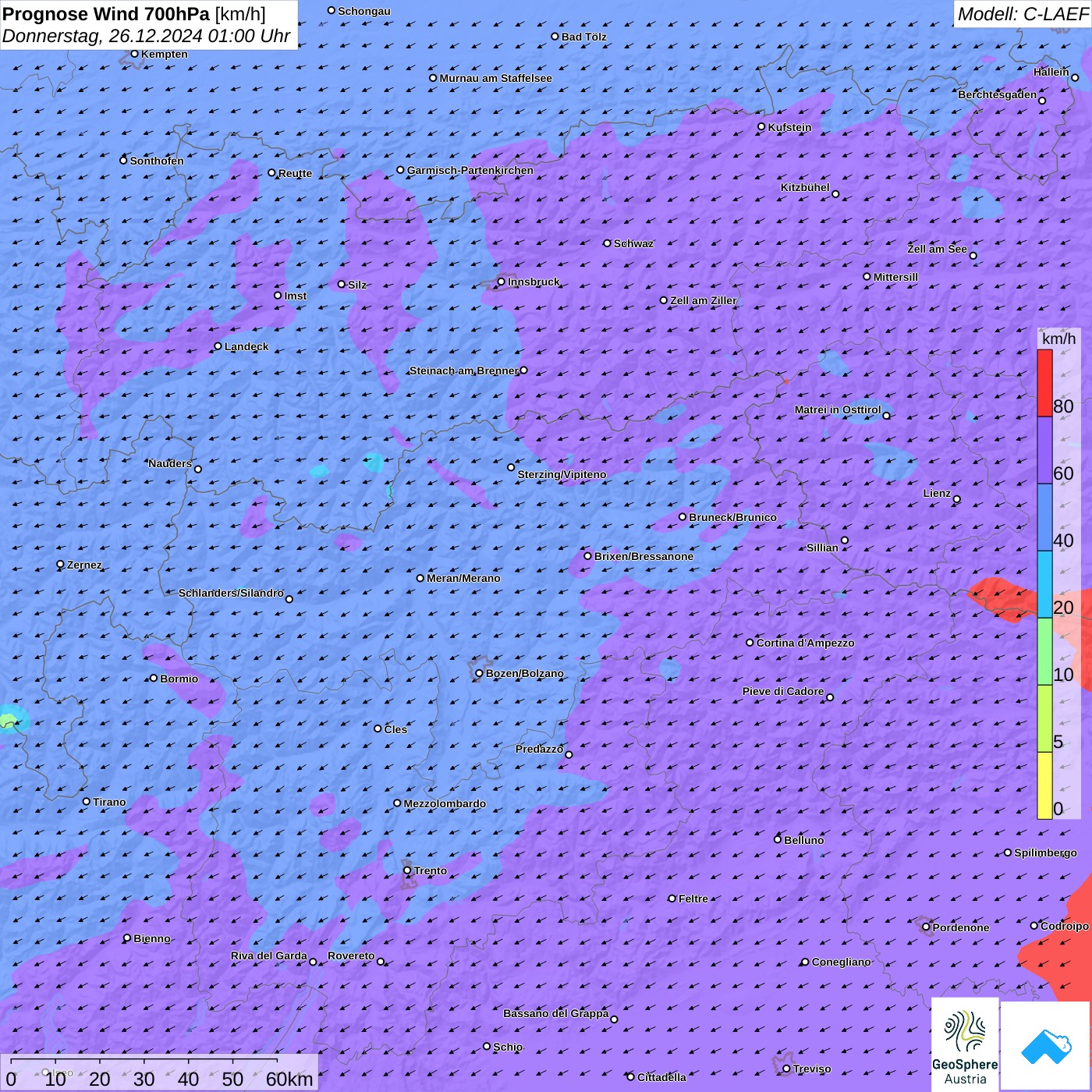Screen dimensions: 1092x1092
Task: Click the Zell am See label
Action: 937,249
